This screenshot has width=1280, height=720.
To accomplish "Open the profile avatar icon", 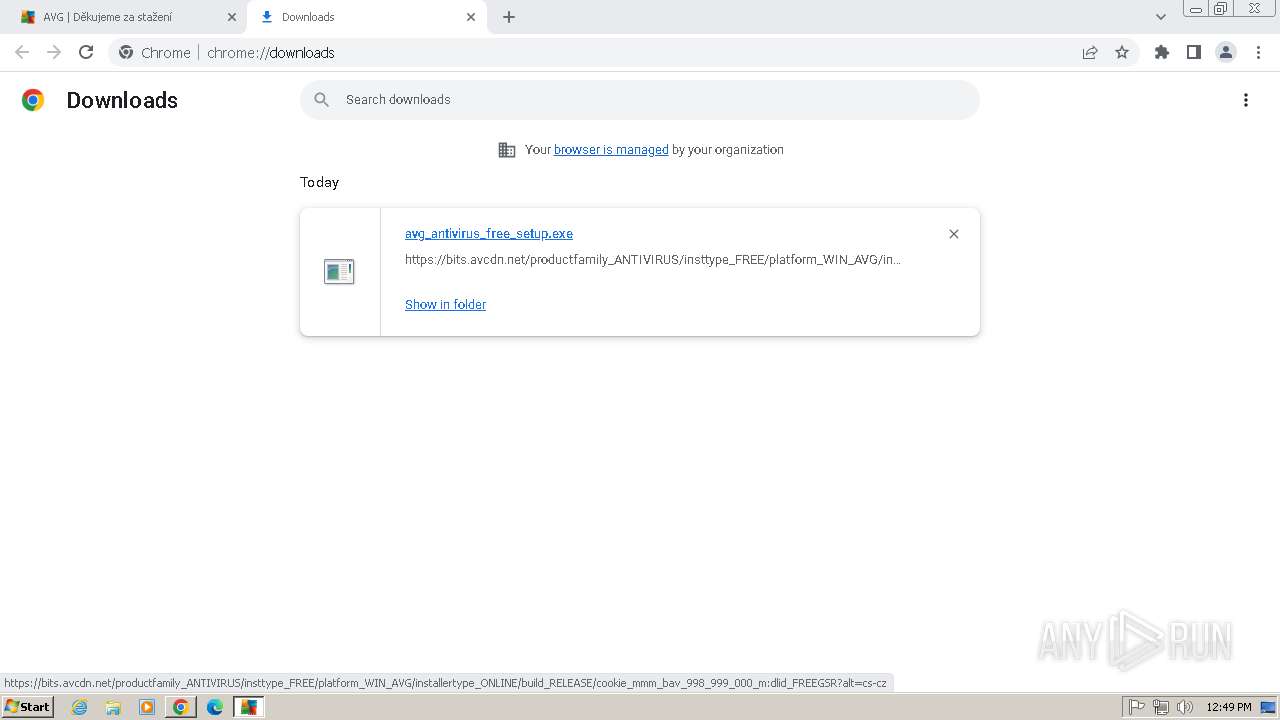I will 1226,52.
